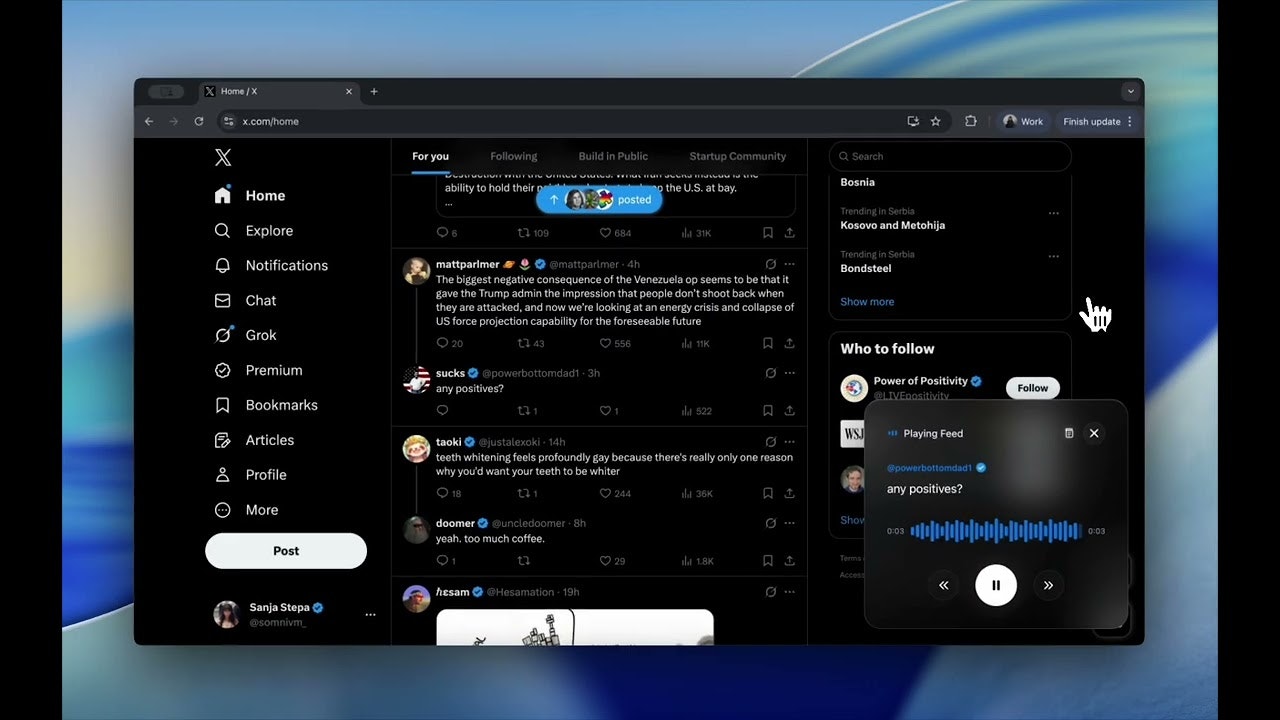Close the Playing Feed player
This screenshot has width=1280, height=720.
[x=1094, y=433]
